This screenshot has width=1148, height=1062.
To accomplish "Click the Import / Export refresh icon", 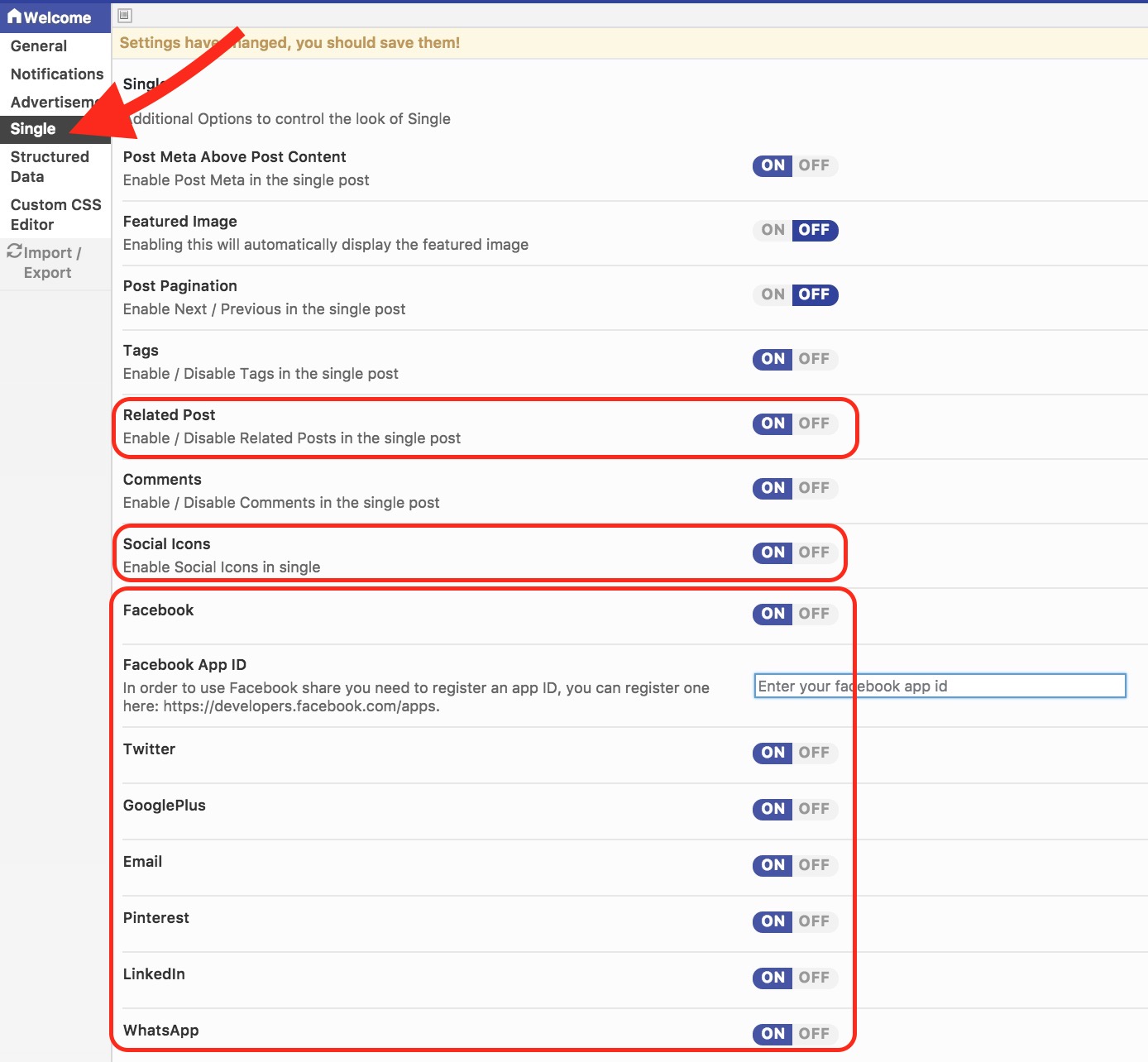I will (14, 251).
